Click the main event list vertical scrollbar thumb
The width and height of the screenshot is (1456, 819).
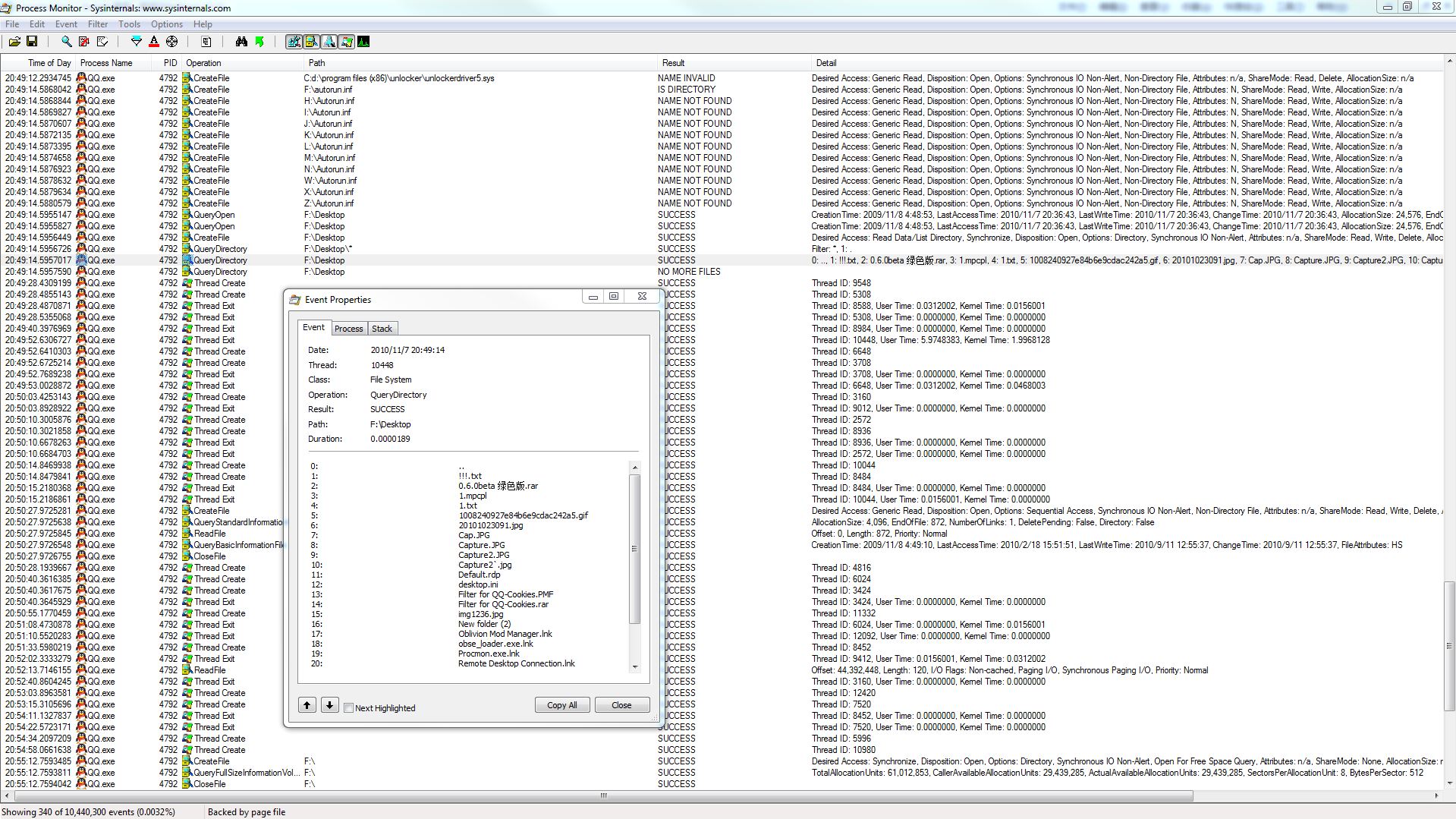tap(1449, 646)
